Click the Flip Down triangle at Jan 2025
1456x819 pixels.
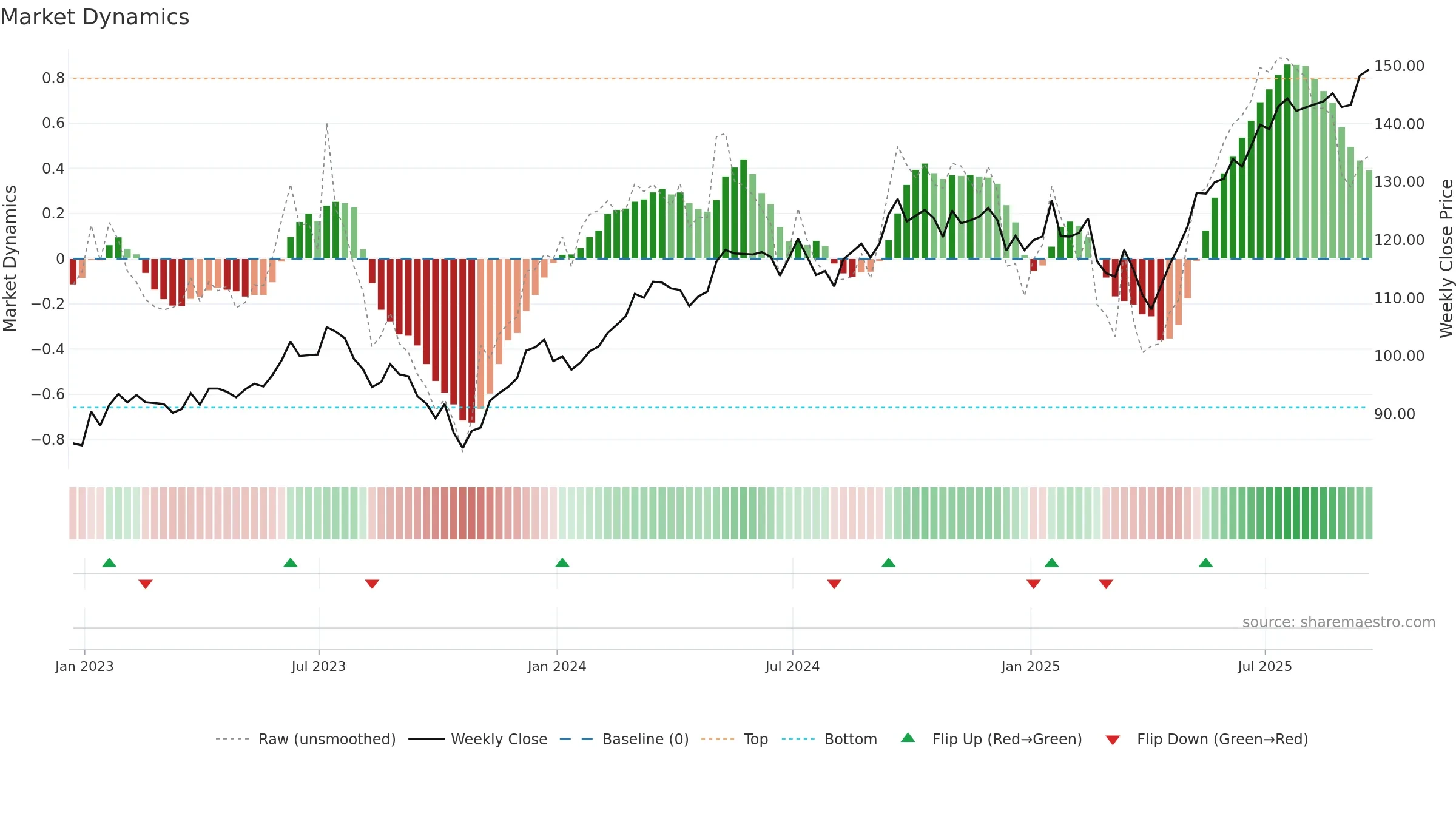click(1034, 584)
